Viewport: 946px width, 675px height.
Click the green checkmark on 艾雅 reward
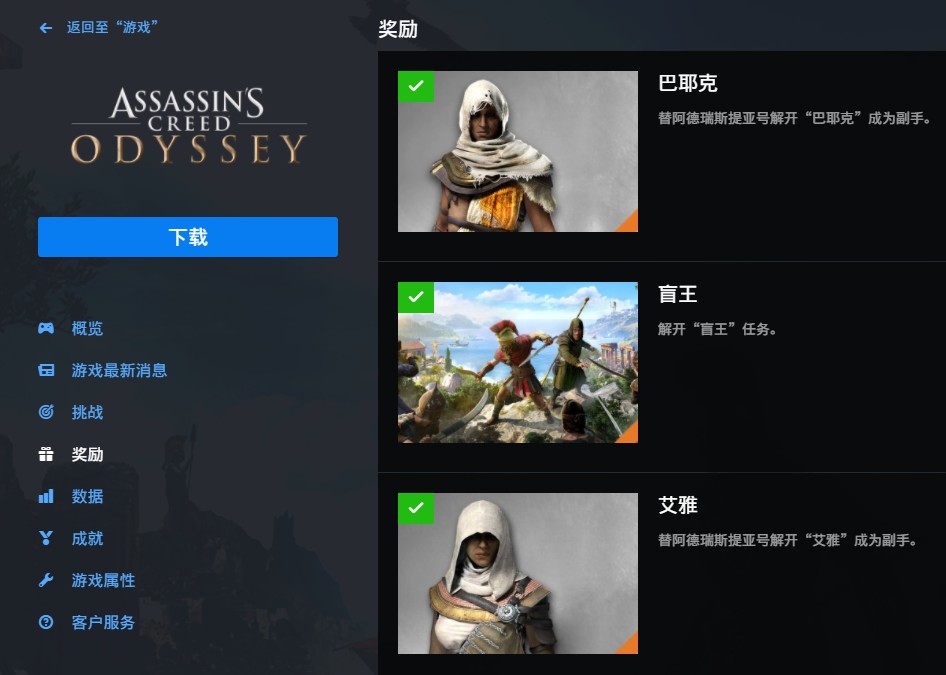pyautogui.click(x=416, y=509)
